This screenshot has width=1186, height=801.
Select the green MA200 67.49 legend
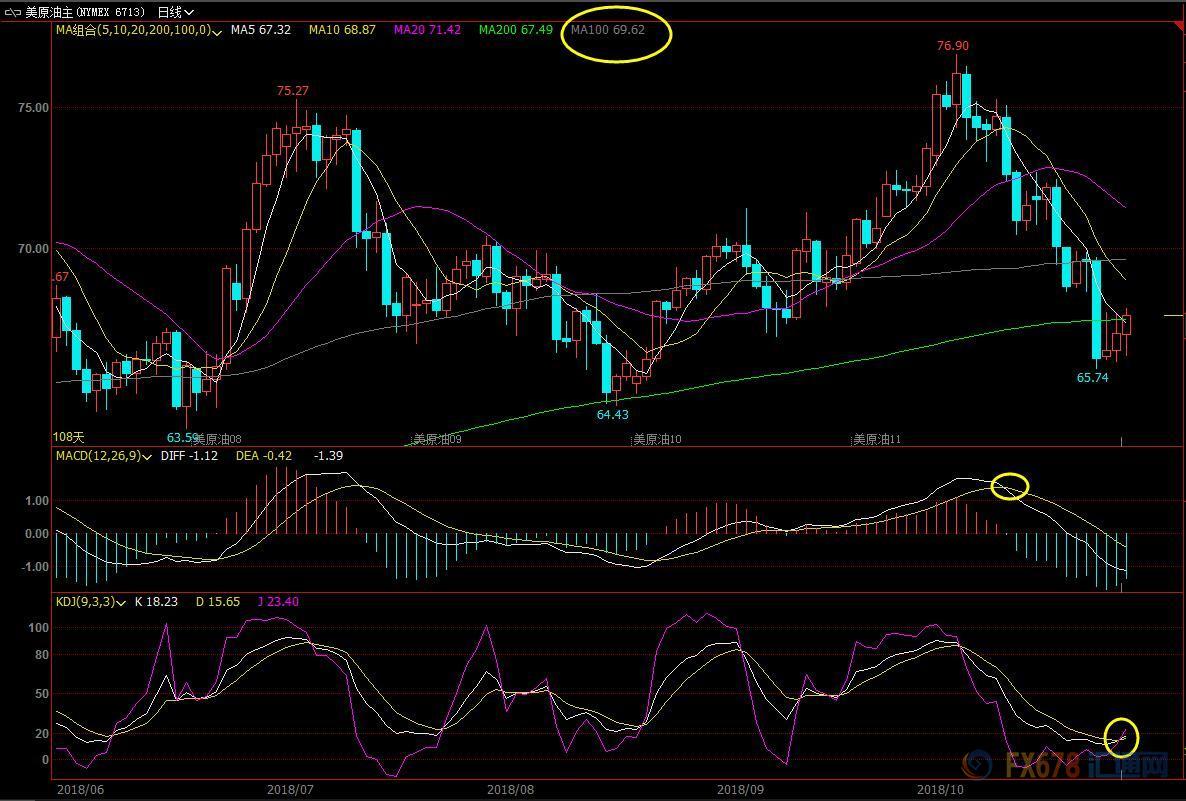[515, 30]
